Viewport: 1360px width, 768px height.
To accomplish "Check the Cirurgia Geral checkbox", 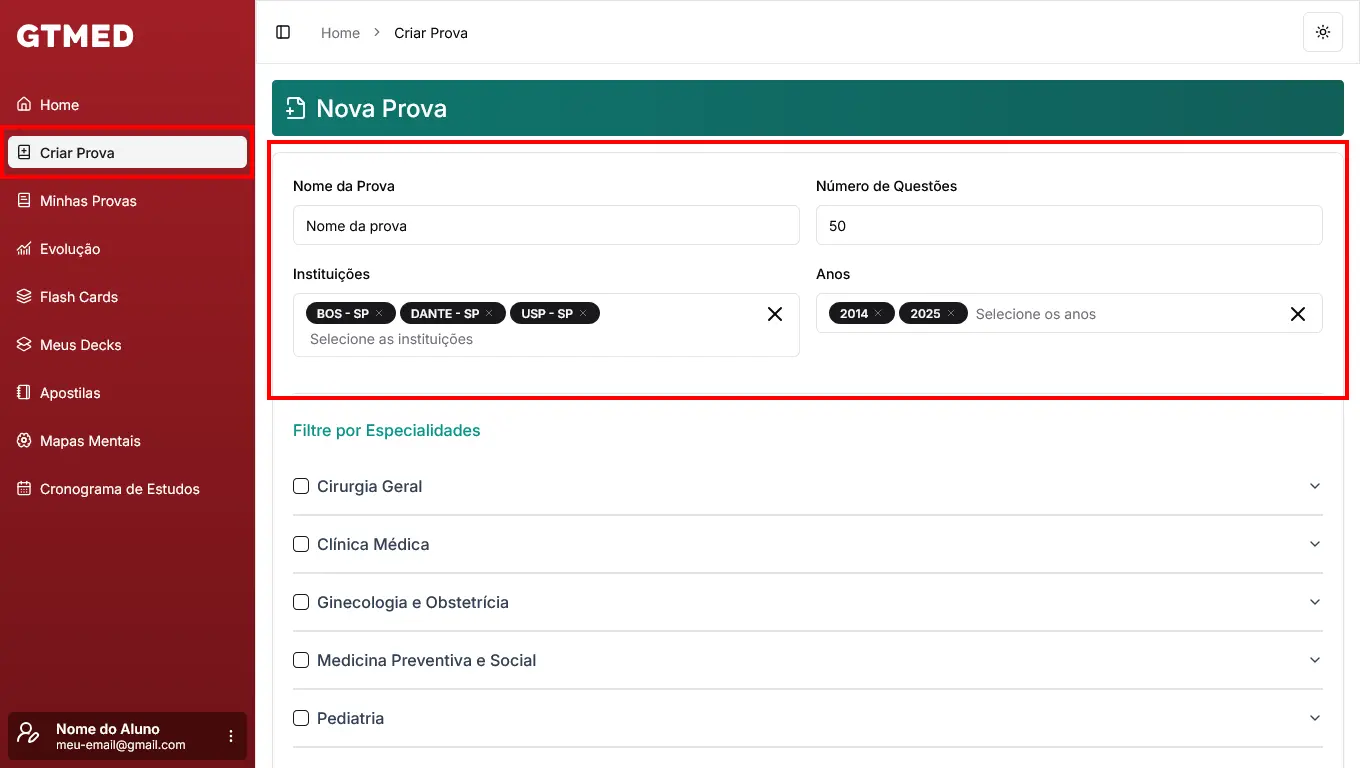I will pyautogui.click(x=301, y=486).
